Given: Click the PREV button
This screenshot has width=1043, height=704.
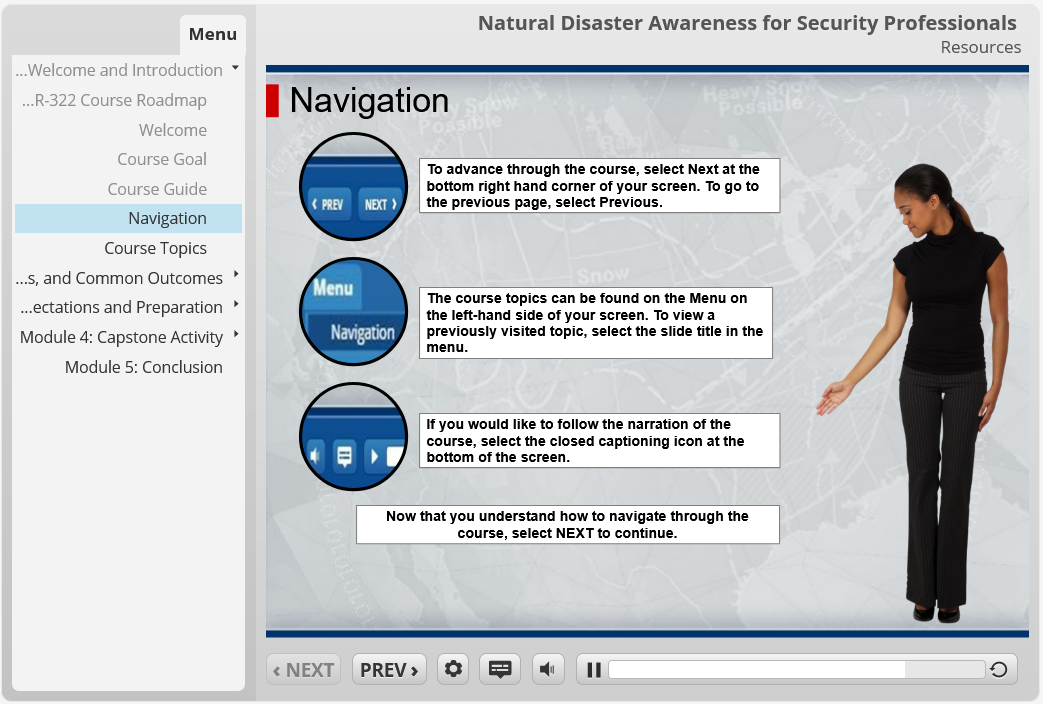Looking at the screenshot, I should pos(389,669).
